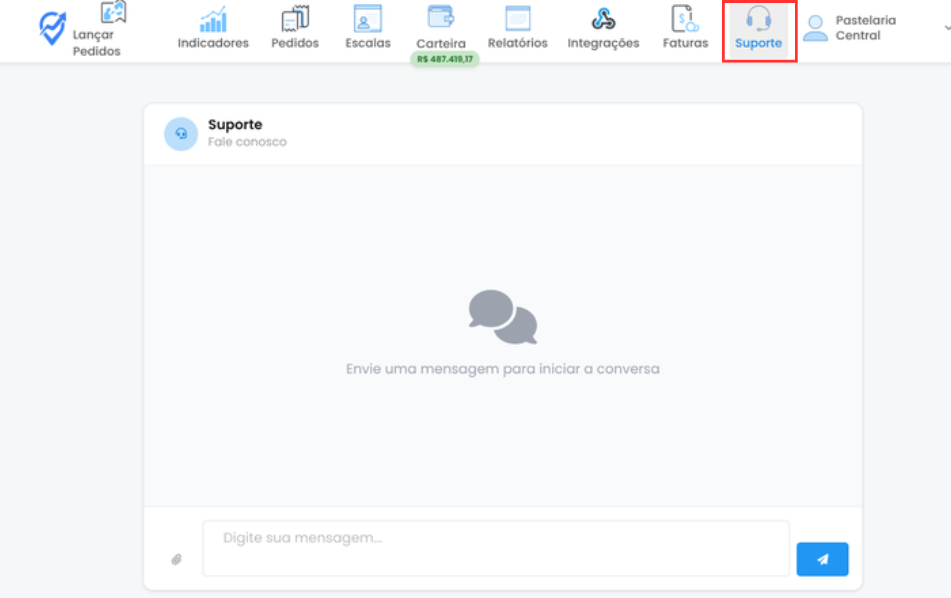The image size is (951, 598).
Task: Open Integrações via the webhook icon
Action: click(603, 20)
